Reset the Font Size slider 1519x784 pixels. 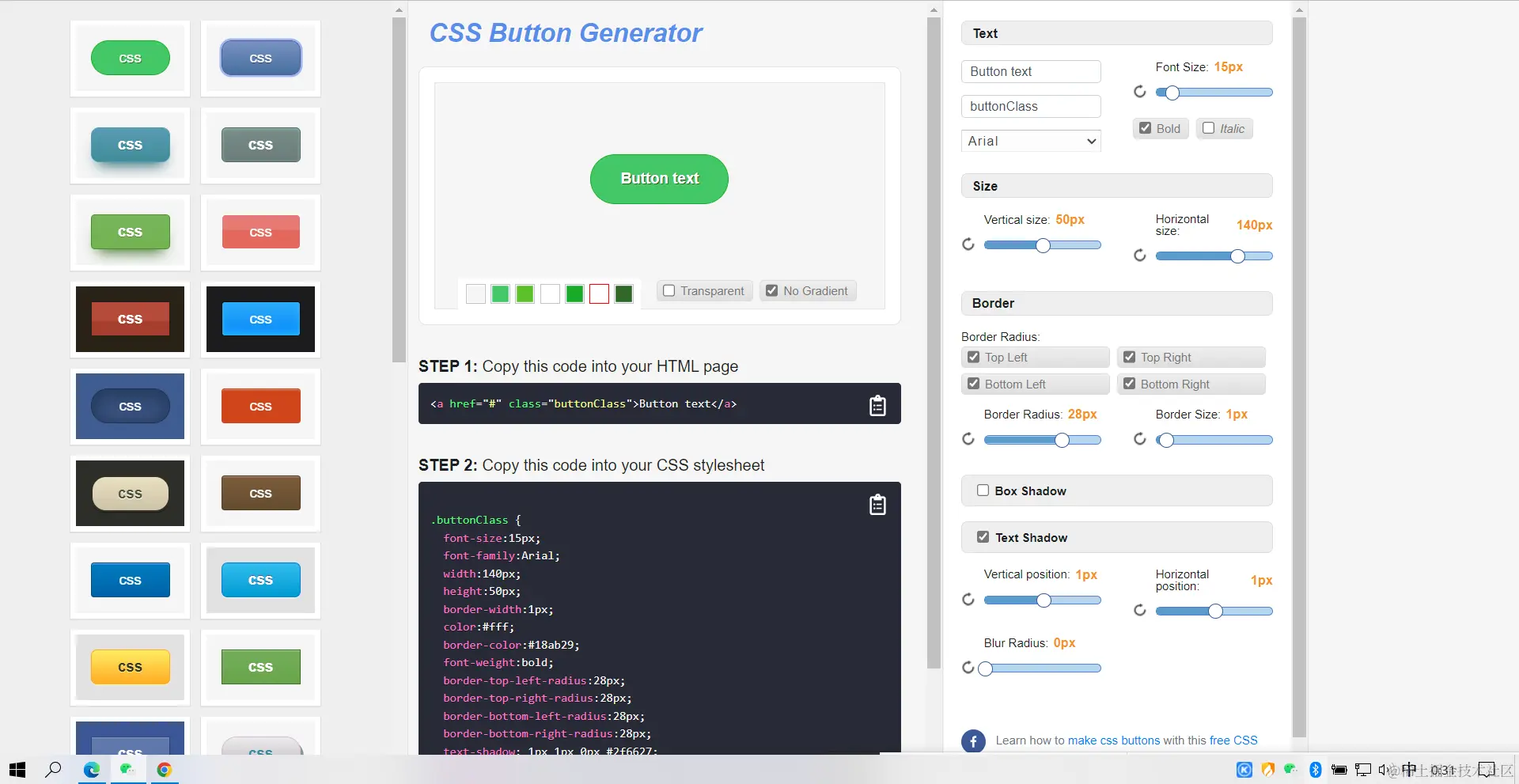(x=1139, y=92)
